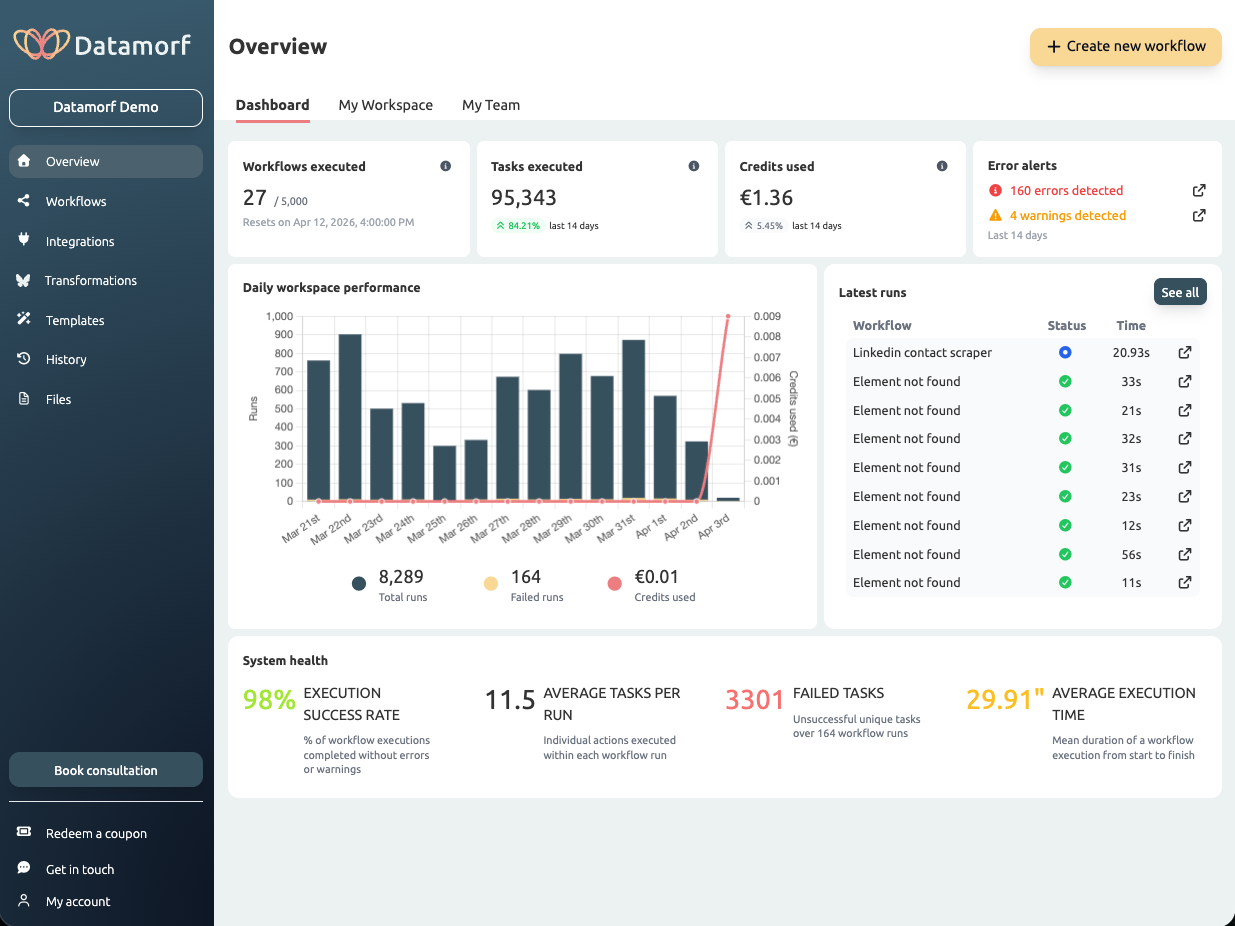Image resolution: width=1235 pixels, height=926 pixels.
Task: Click the Overview home icon in sidebar
Action: (x=24, y=161)
